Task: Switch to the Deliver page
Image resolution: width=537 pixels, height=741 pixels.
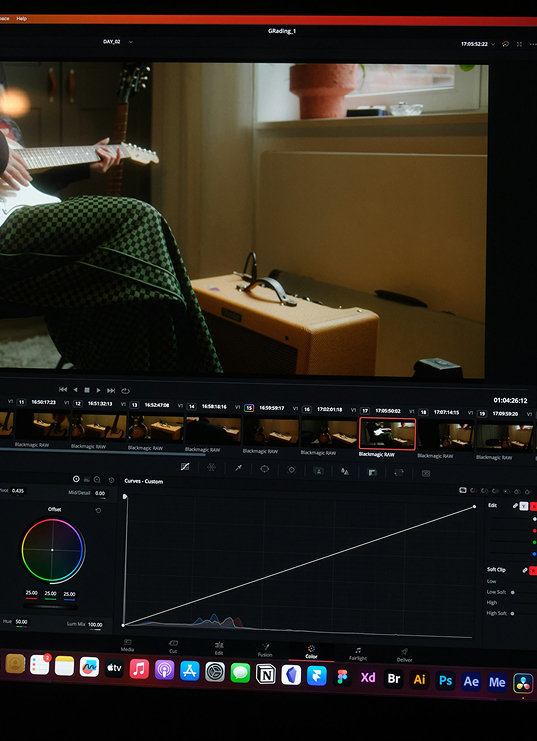Action: click(x=405, y=655)
